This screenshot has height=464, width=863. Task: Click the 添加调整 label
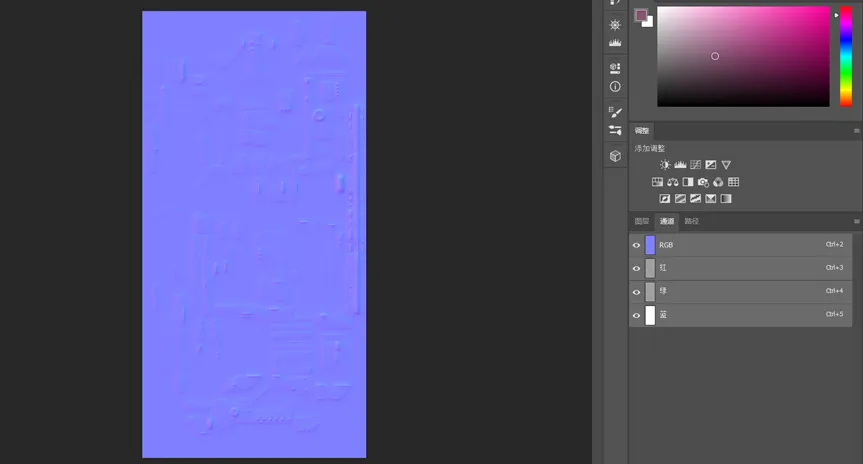point(650,149)
